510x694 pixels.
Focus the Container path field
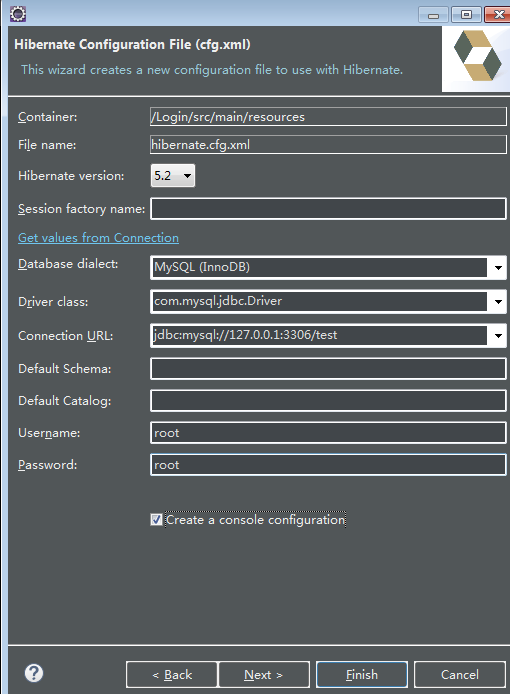328,117
